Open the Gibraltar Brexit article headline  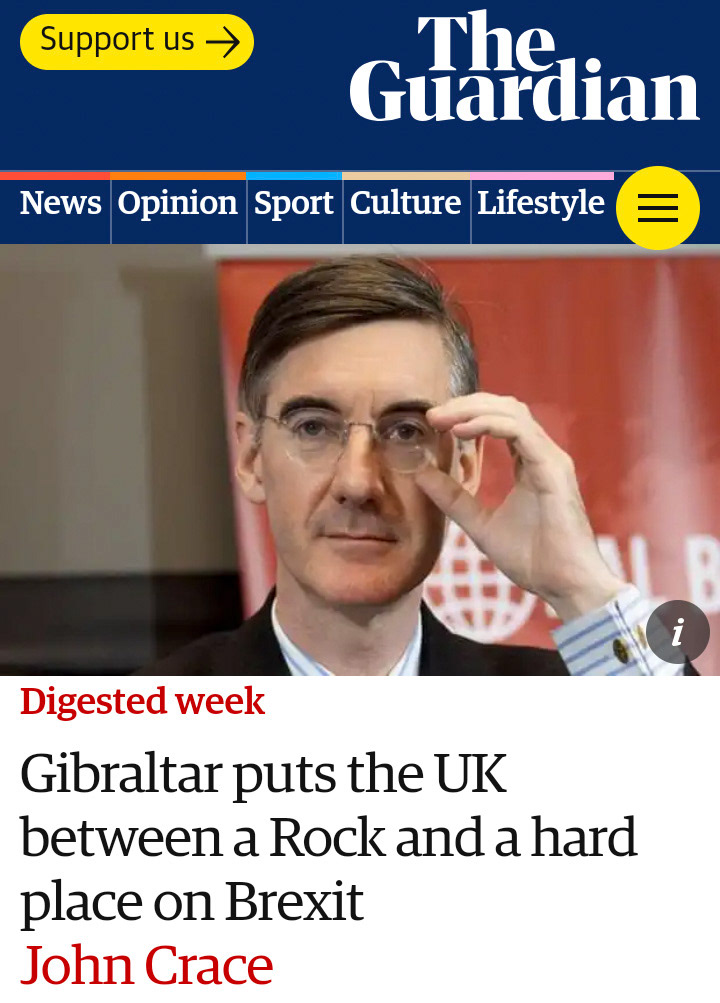coord(329,838)
